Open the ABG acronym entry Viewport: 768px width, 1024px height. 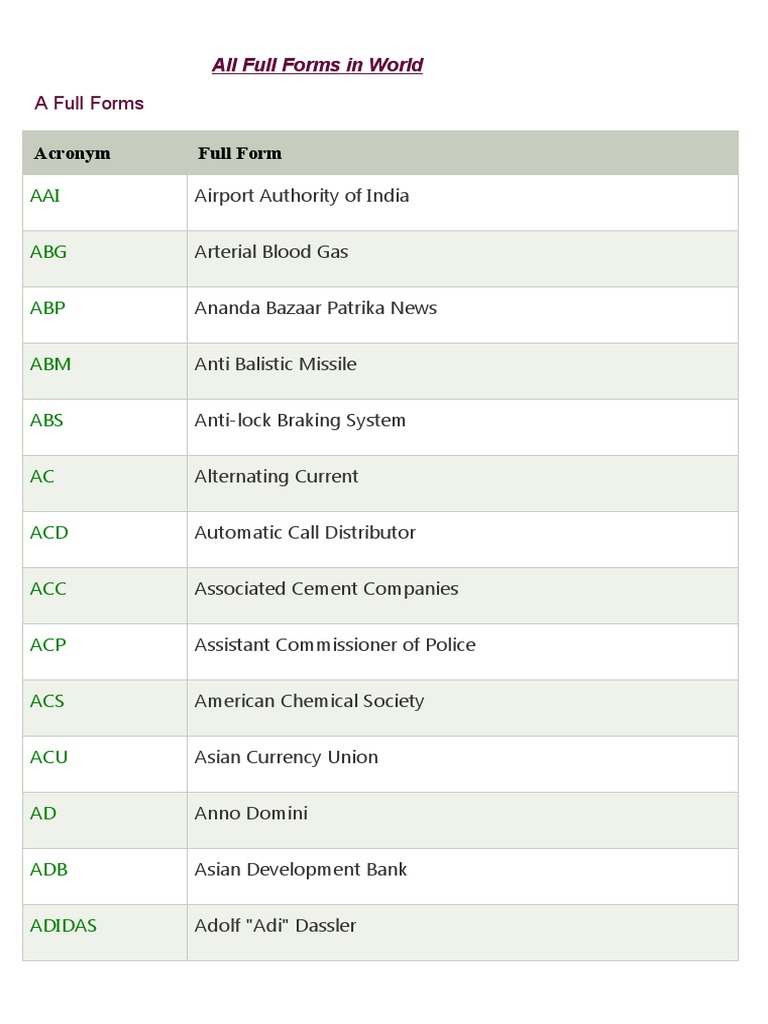coord(48,252)
